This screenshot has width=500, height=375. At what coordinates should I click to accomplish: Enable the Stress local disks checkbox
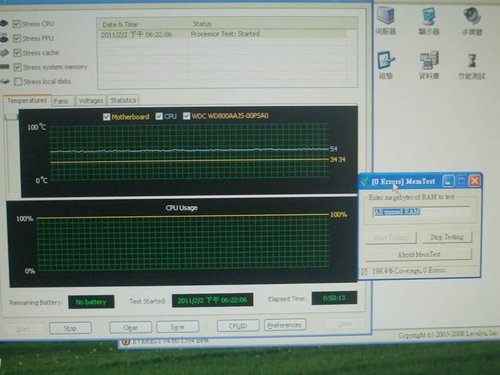[18, 82]
